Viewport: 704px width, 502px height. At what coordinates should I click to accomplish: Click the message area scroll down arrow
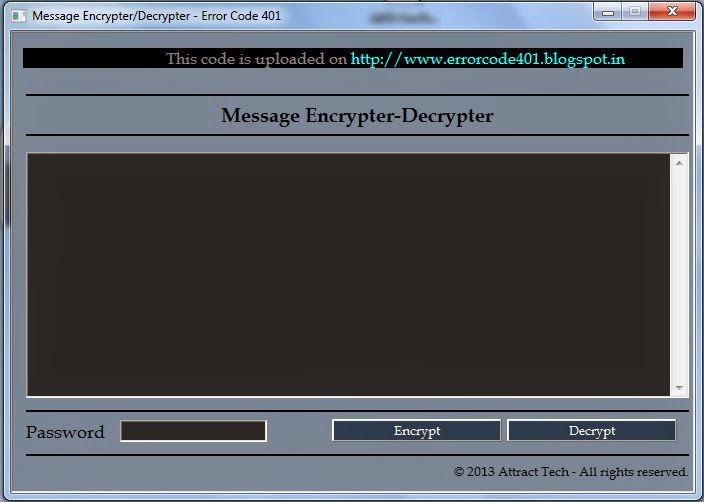pos(679,388)
